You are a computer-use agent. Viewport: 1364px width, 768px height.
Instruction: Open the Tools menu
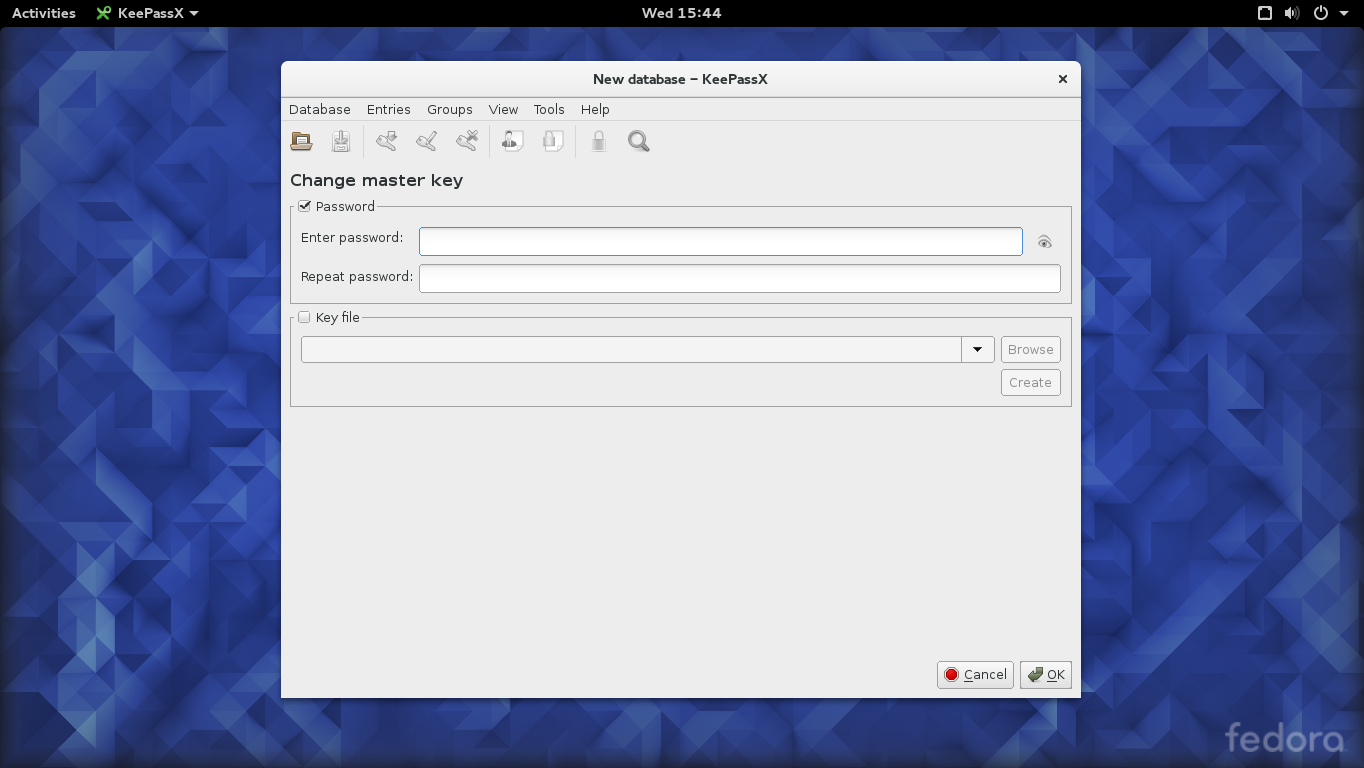click(549, 109)
